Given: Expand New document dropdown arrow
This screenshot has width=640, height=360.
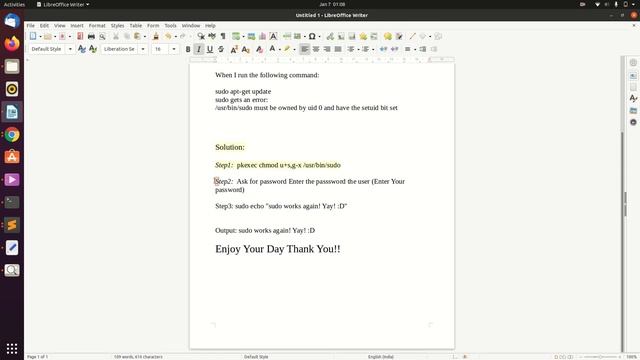Looking at the screenshot, I should point(40,36).
